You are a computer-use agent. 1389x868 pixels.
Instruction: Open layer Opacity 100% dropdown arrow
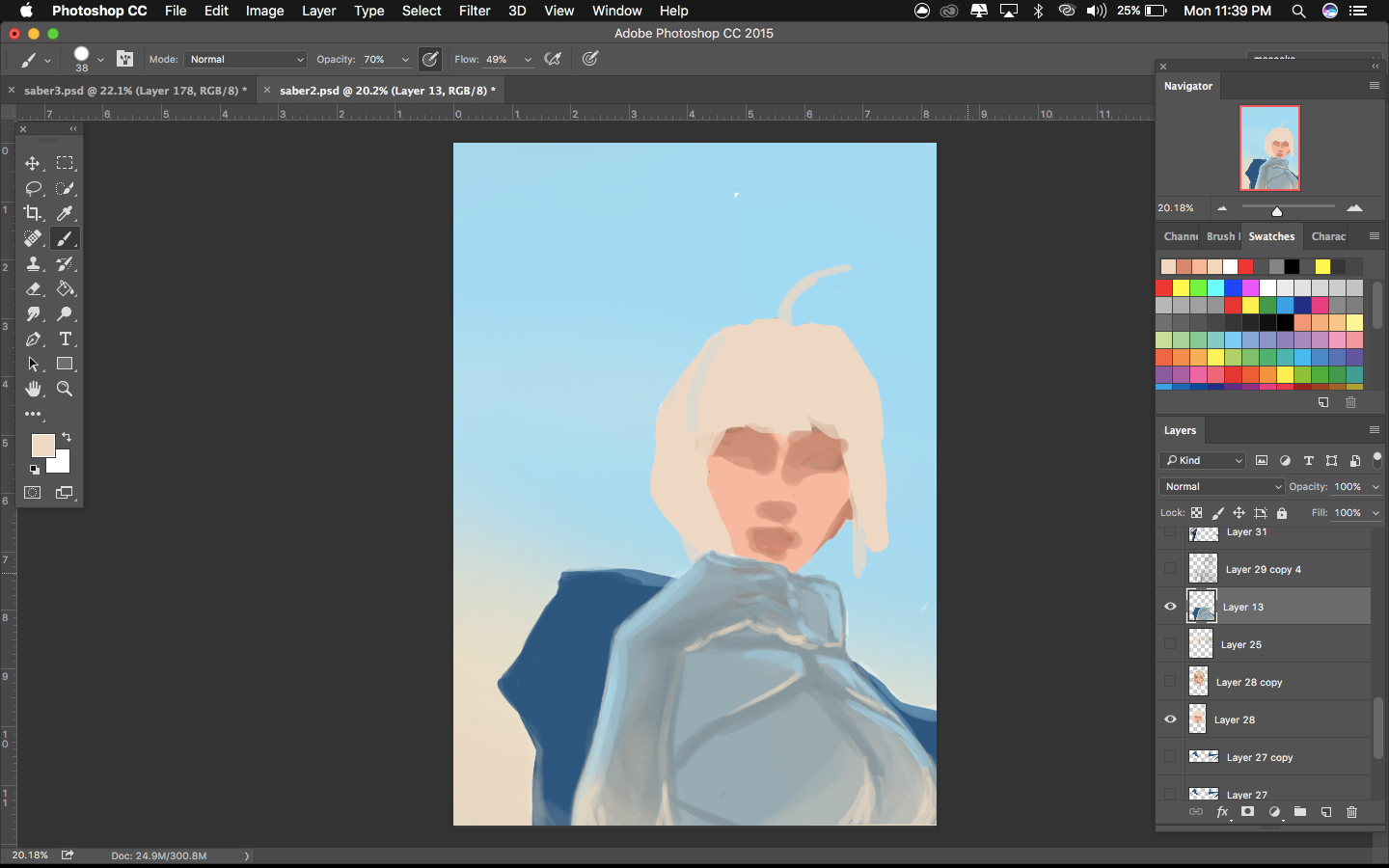[x=1375, y=487]
